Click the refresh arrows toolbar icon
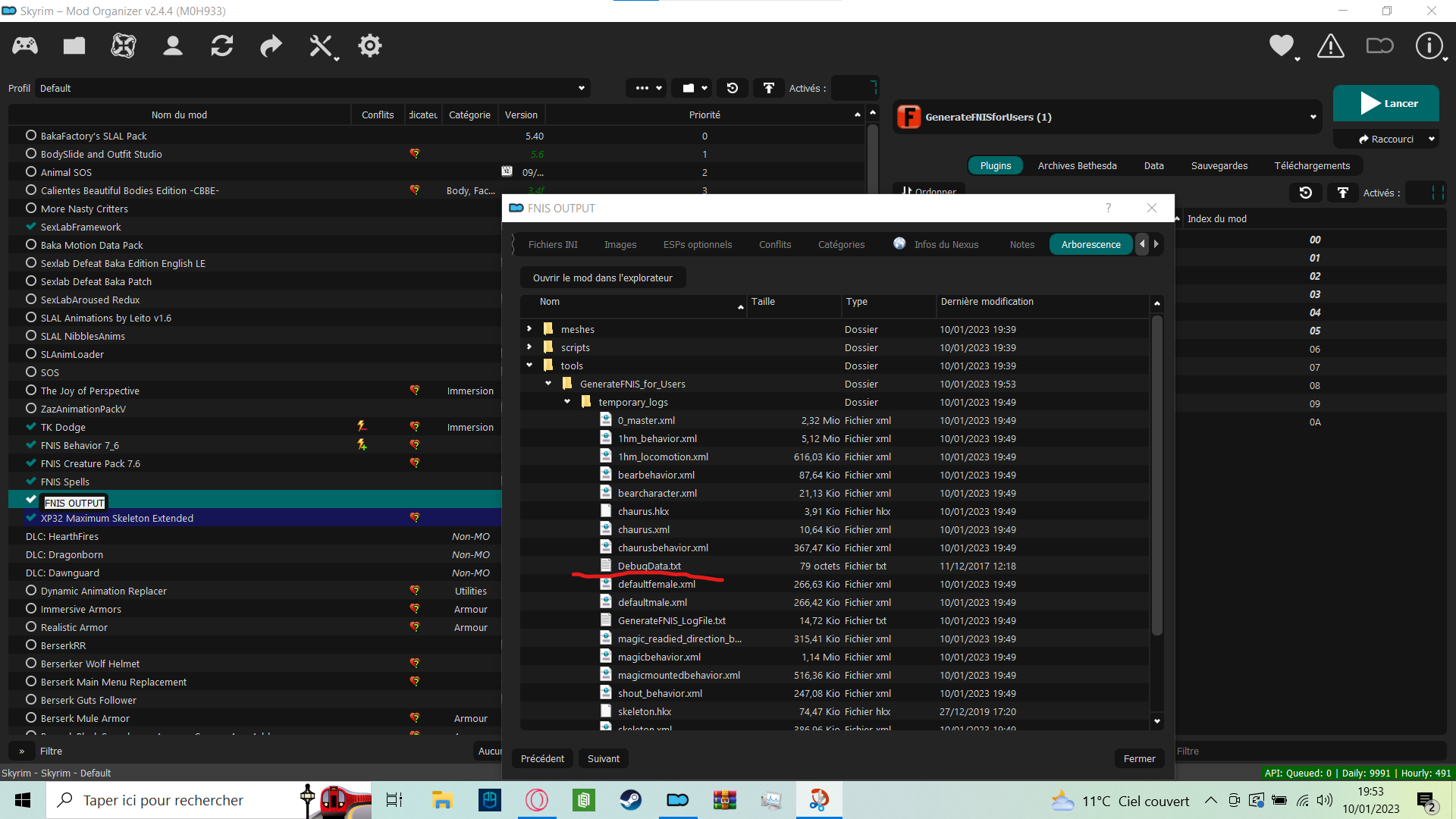1456x819 pixels. [222, 46]
